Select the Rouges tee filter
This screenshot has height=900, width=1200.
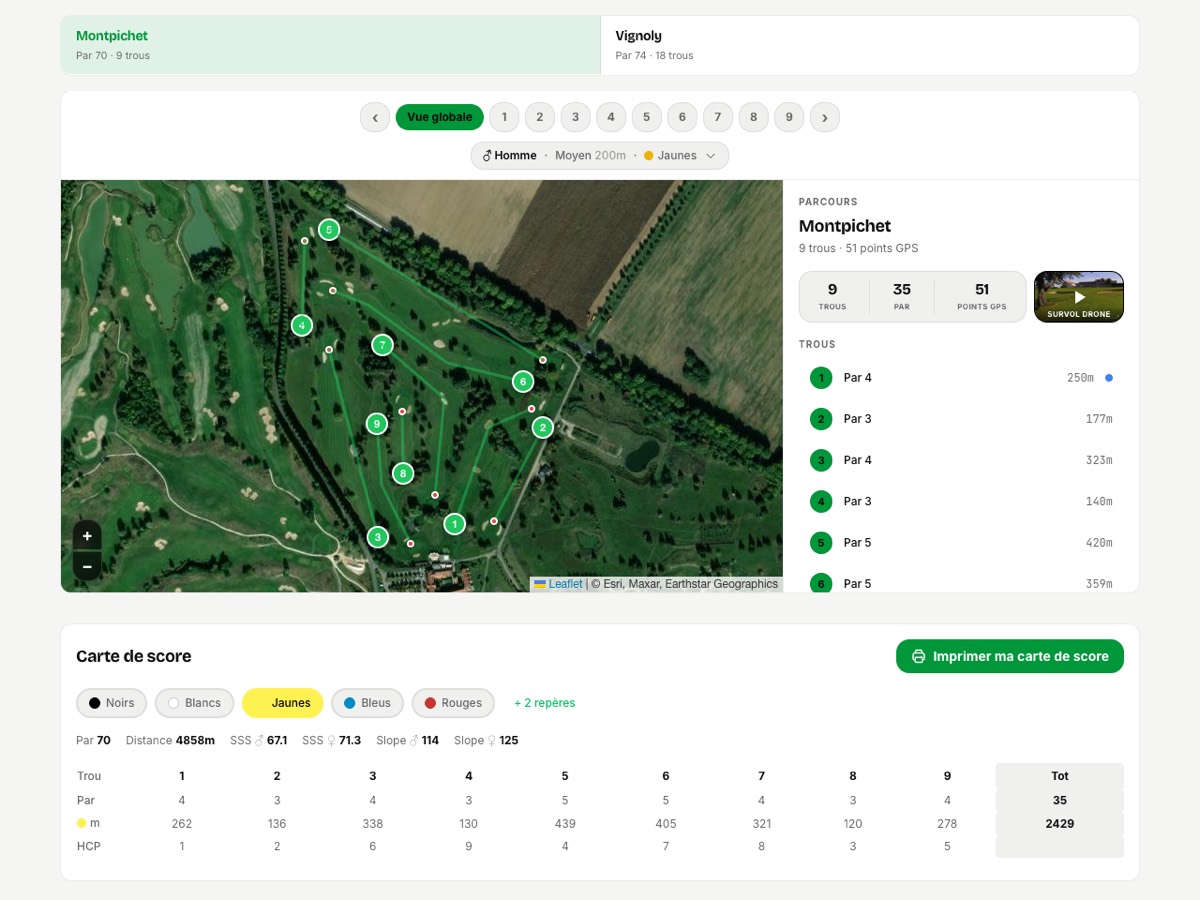point(453,703)
